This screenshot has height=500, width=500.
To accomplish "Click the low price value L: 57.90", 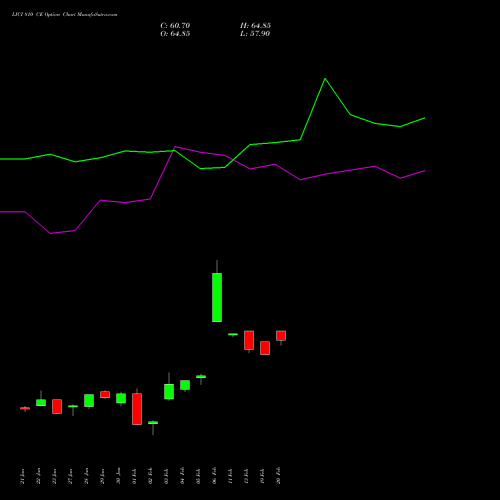I will pos(255,34).
